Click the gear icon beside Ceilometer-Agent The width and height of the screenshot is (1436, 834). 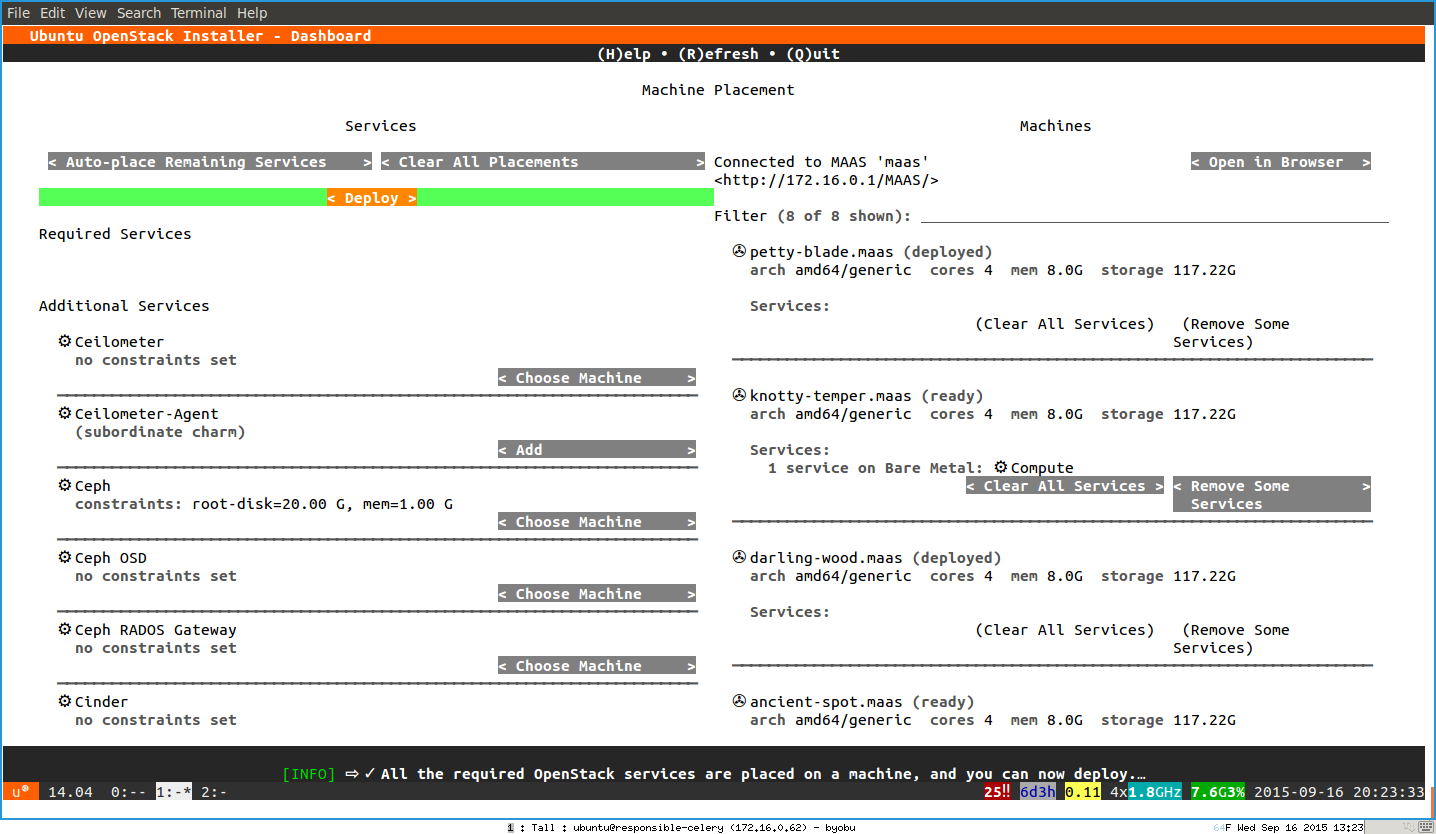pyautogui.click(x=65, y=414)
